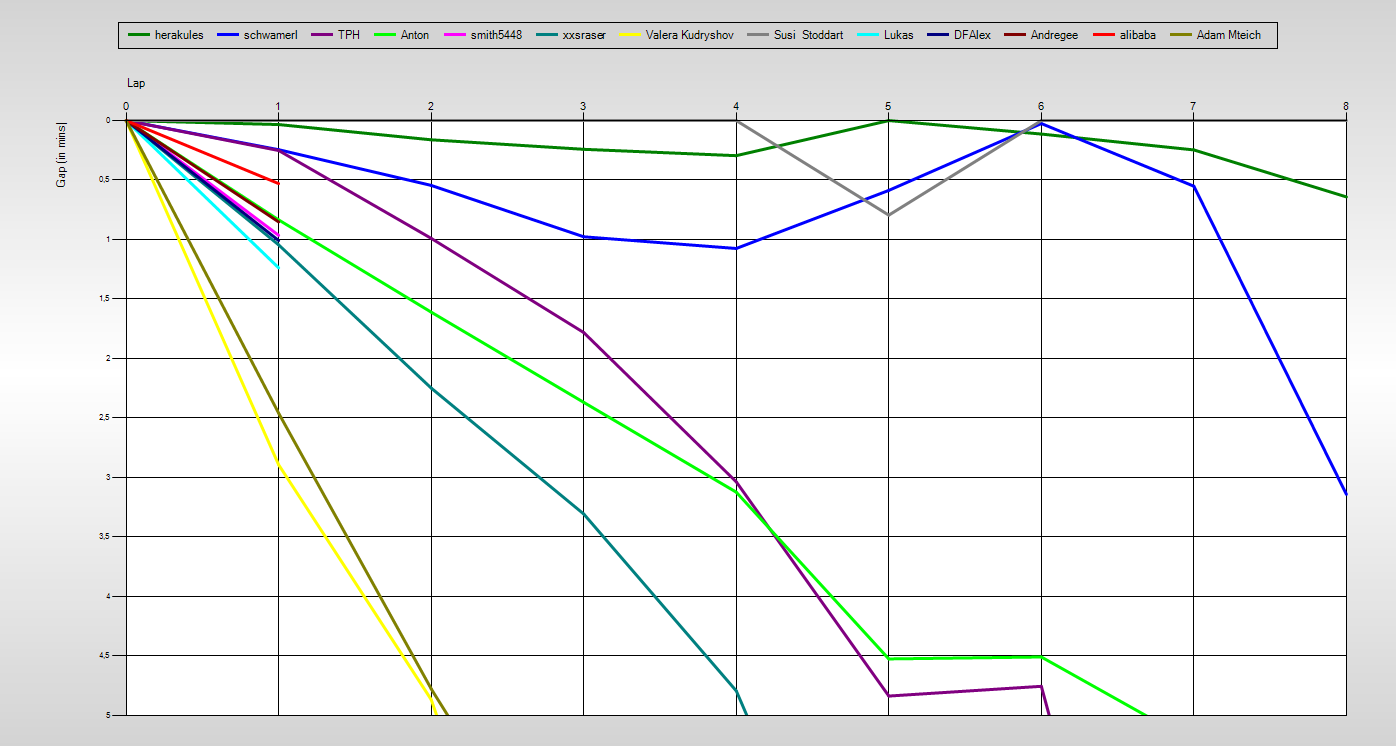Click the Susi Stoddart gray legend swatch
Image resolution: width=1396 pixels, height=746 pixels.
tap(757, 36)
